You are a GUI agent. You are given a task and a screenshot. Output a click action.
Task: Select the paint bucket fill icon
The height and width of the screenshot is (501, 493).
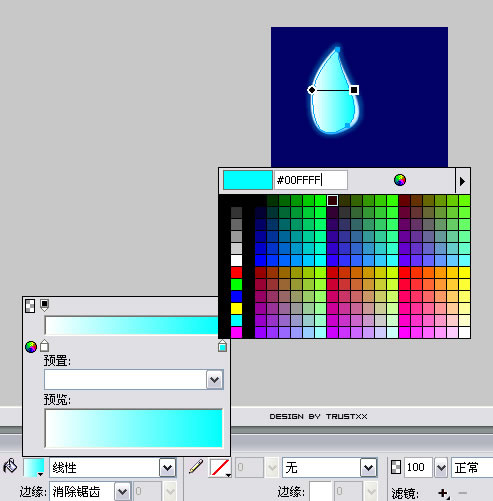coord(10,466)
